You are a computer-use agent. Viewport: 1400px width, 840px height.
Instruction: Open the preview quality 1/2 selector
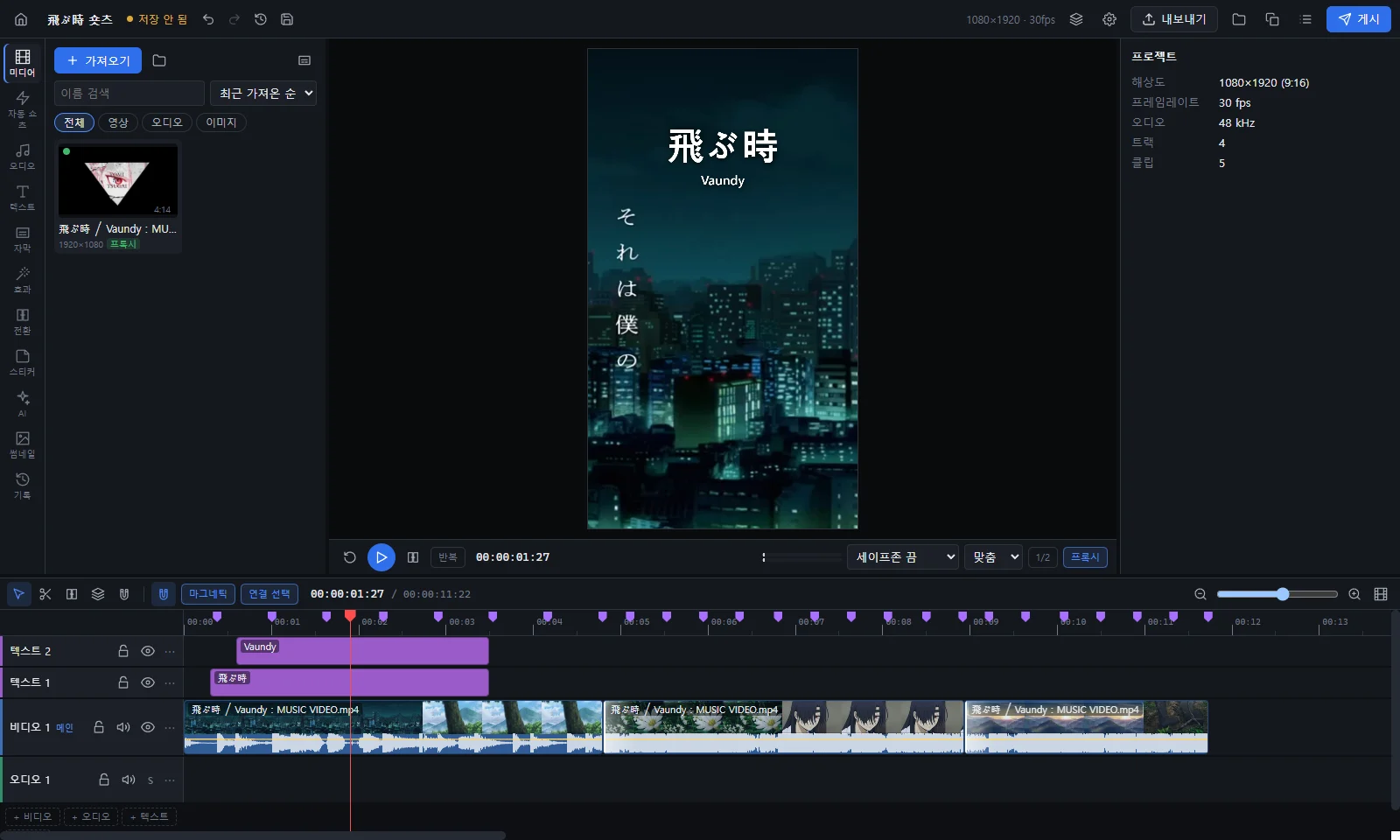pyautogui.click(x=1043, y=557)
